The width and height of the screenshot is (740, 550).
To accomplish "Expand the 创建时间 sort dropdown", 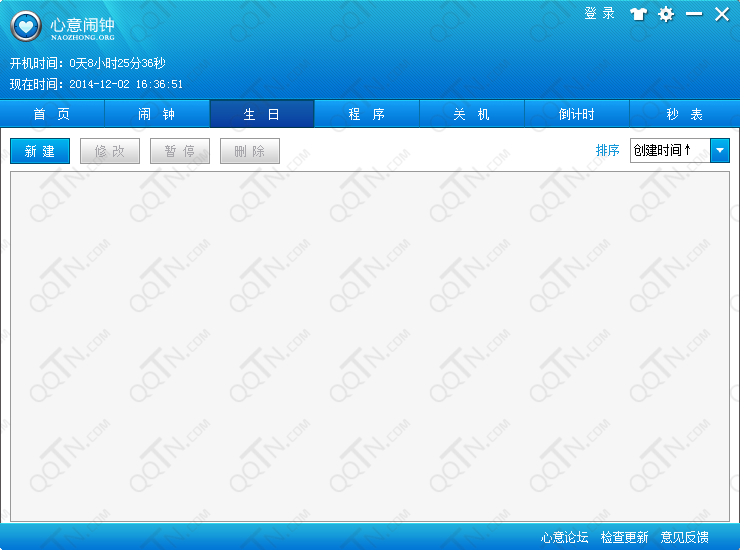I will [x=719, y=150].
